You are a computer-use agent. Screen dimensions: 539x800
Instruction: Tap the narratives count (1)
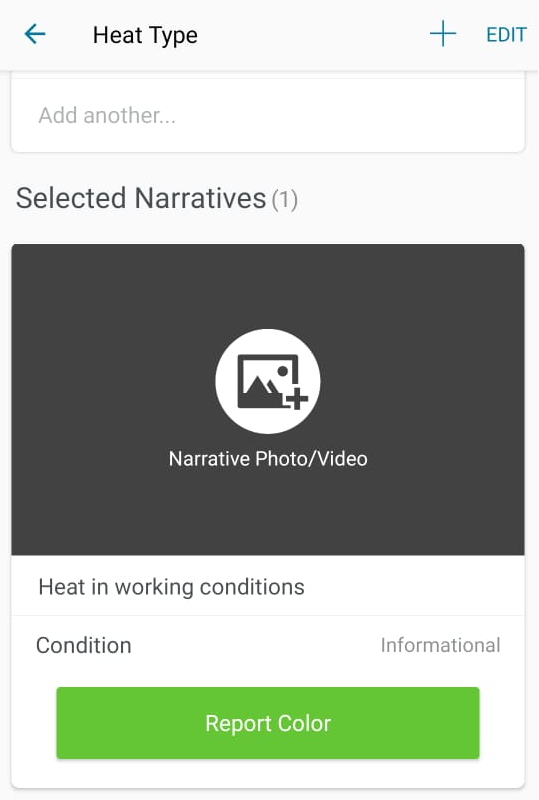285,199
